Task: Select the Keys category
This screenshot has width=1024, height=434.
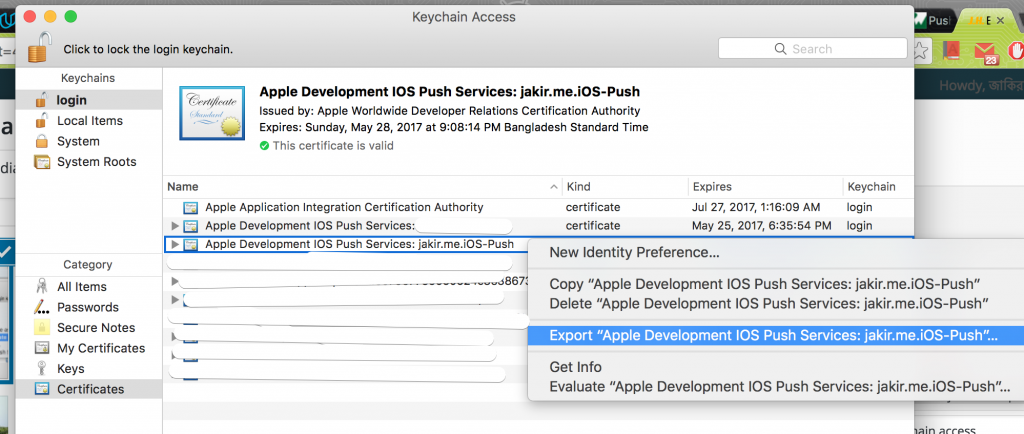Action: [71, 369]
